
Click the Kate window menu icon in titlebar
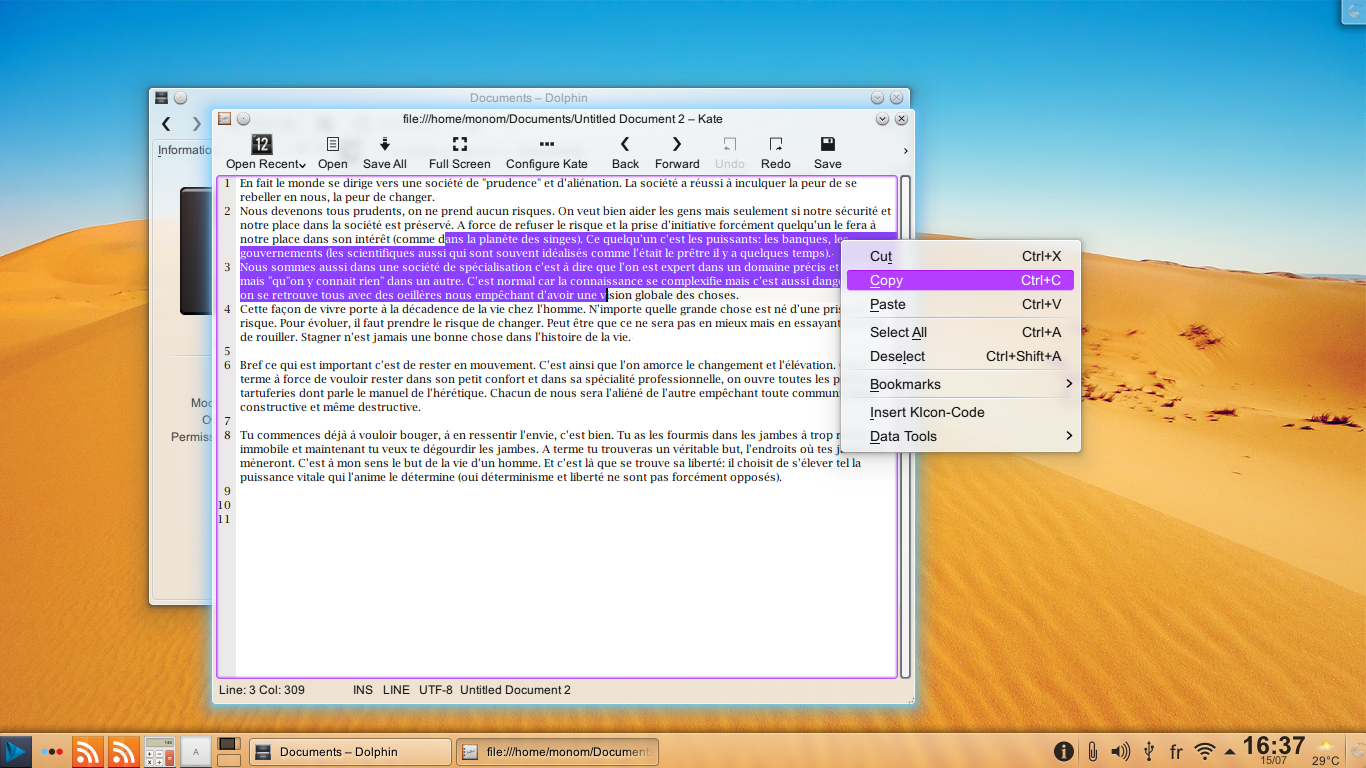click(224, 118)
